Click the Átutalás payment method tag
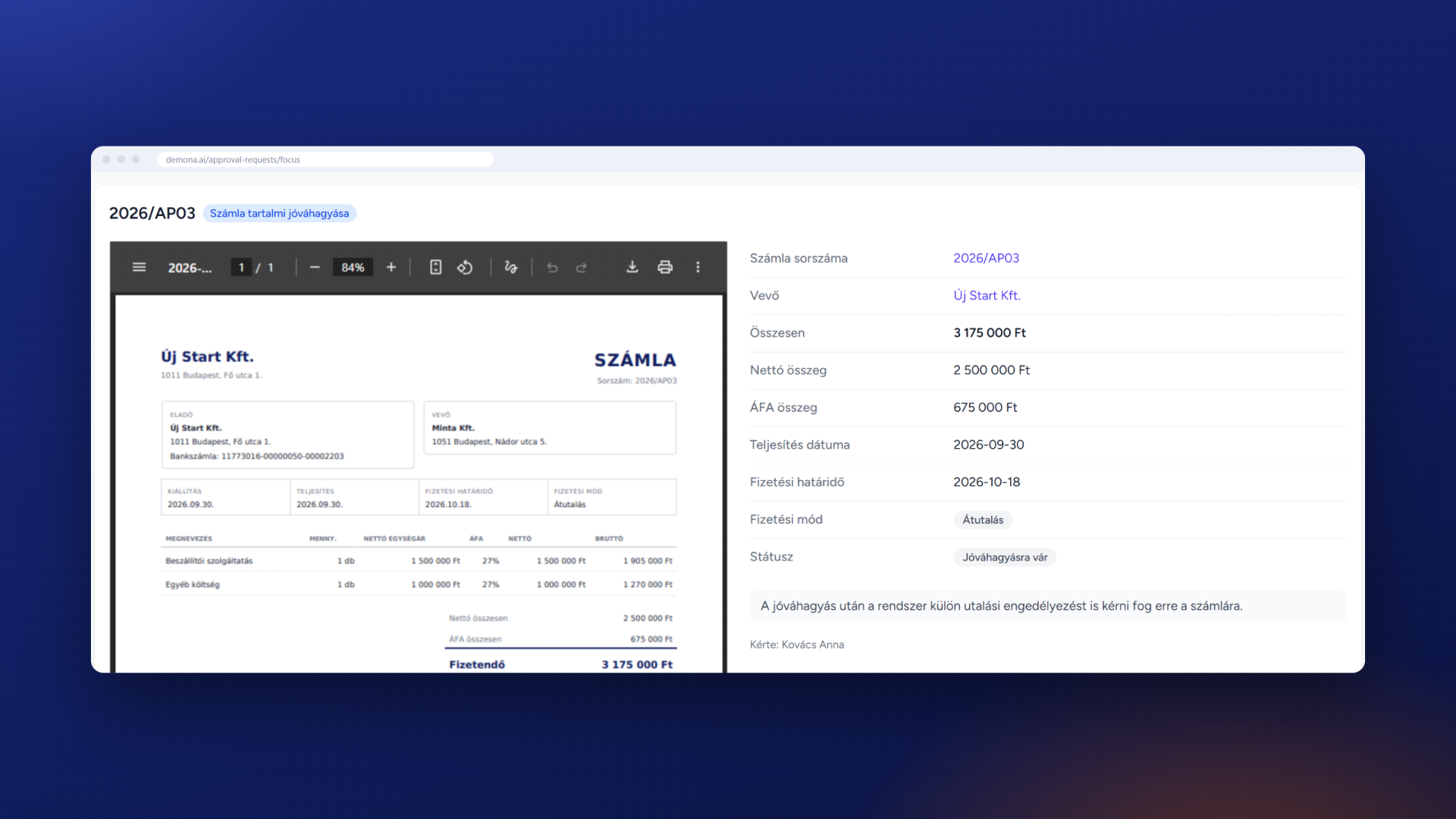The image size is (1456, 819). (983, 519)
